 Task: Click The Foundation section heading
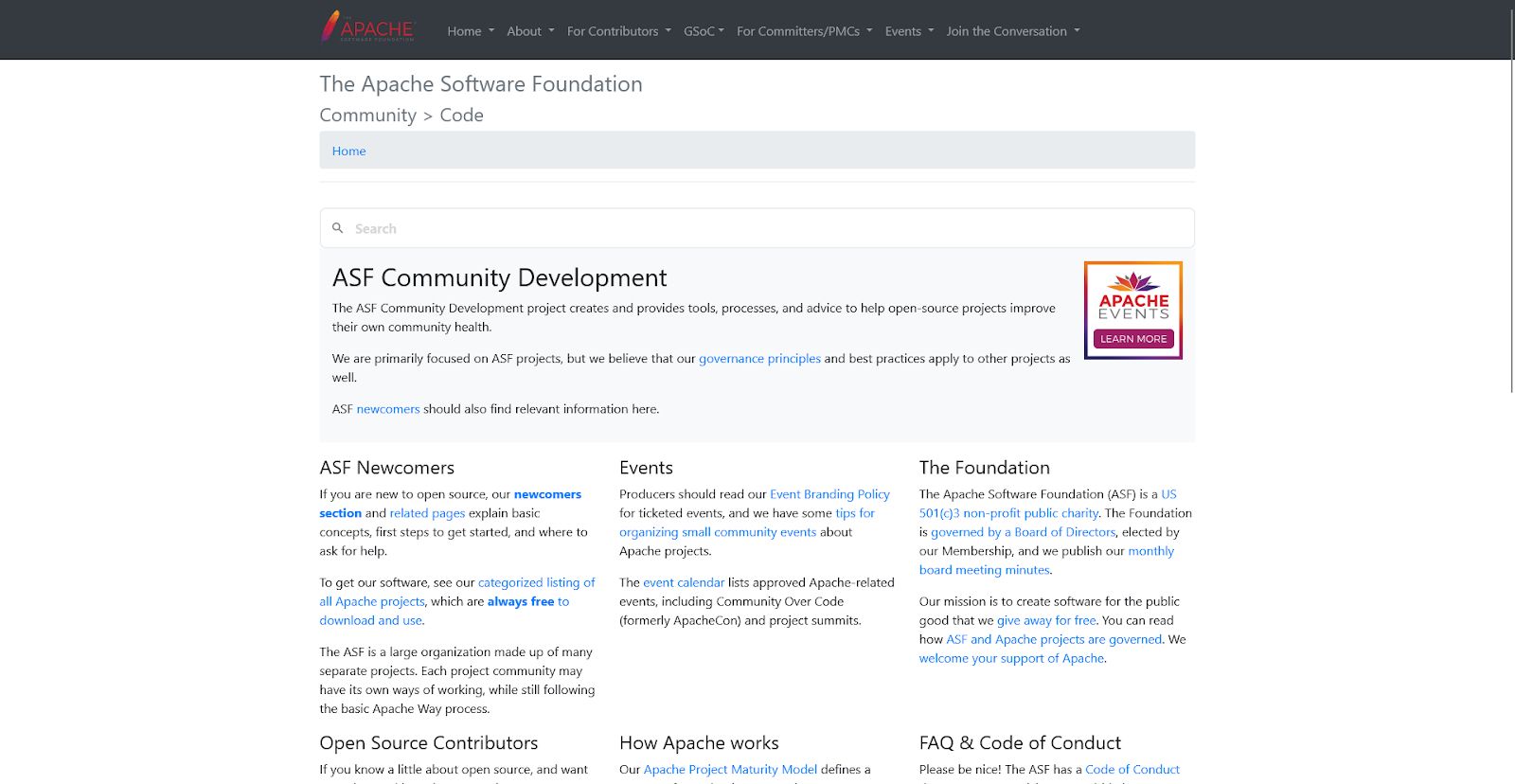coord(985,468)
